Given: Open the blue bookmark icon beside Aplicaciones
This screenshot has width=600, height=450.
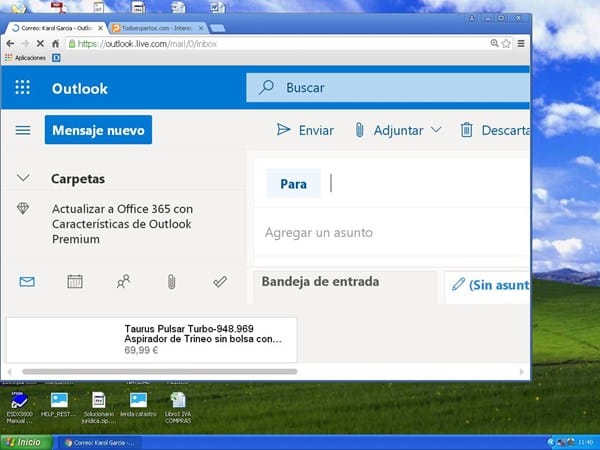Looking at the screenshot, I should [56, 58].
